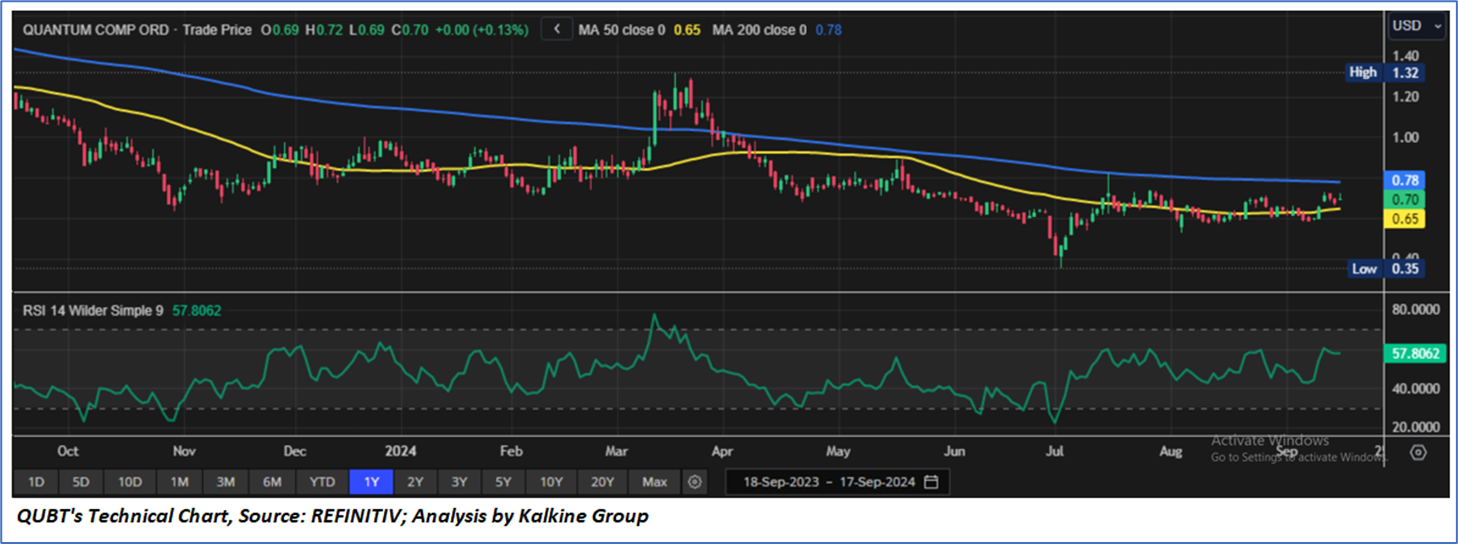The image size is (1458, 544).
Task: Select the 5Y time range
Action: coord(503,482)
